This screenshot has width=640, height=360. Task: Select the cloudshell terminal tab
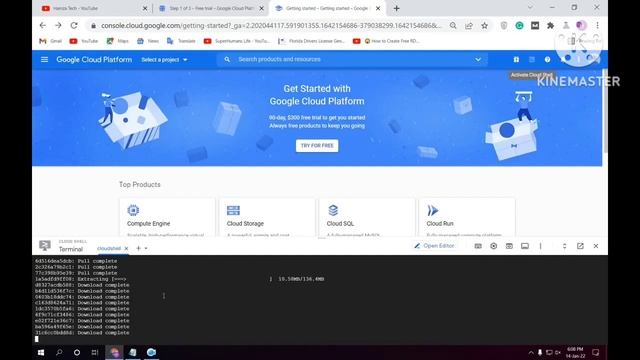pos(109,248)
